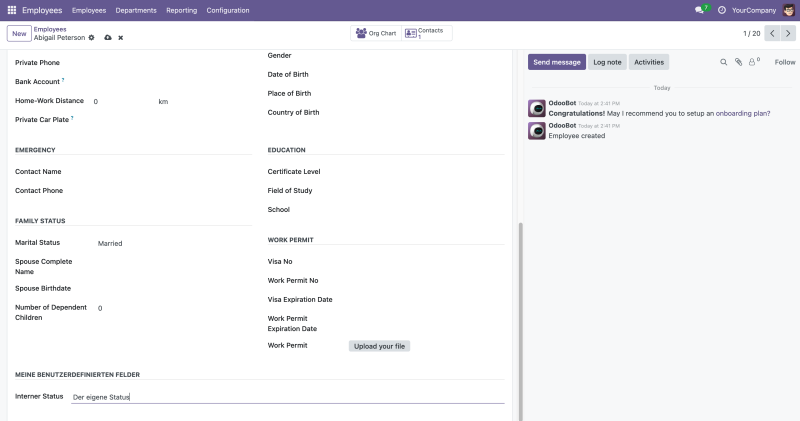Click the Send message button
This screenshot has height=421, width=800.
tap(557, 62)
